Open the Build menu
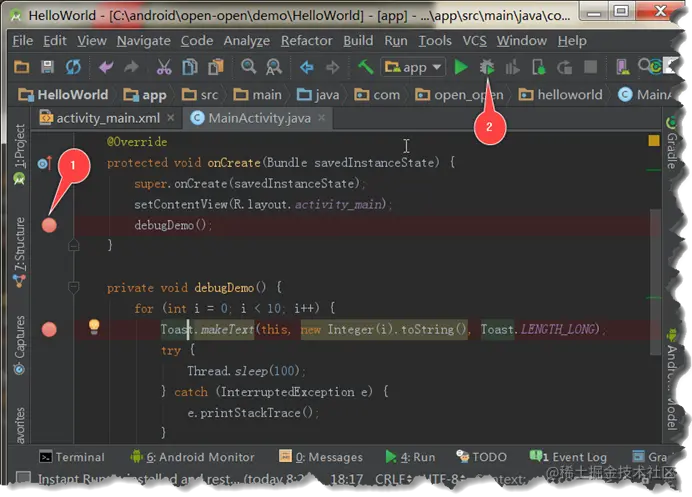692x497 pixels. 358,41
